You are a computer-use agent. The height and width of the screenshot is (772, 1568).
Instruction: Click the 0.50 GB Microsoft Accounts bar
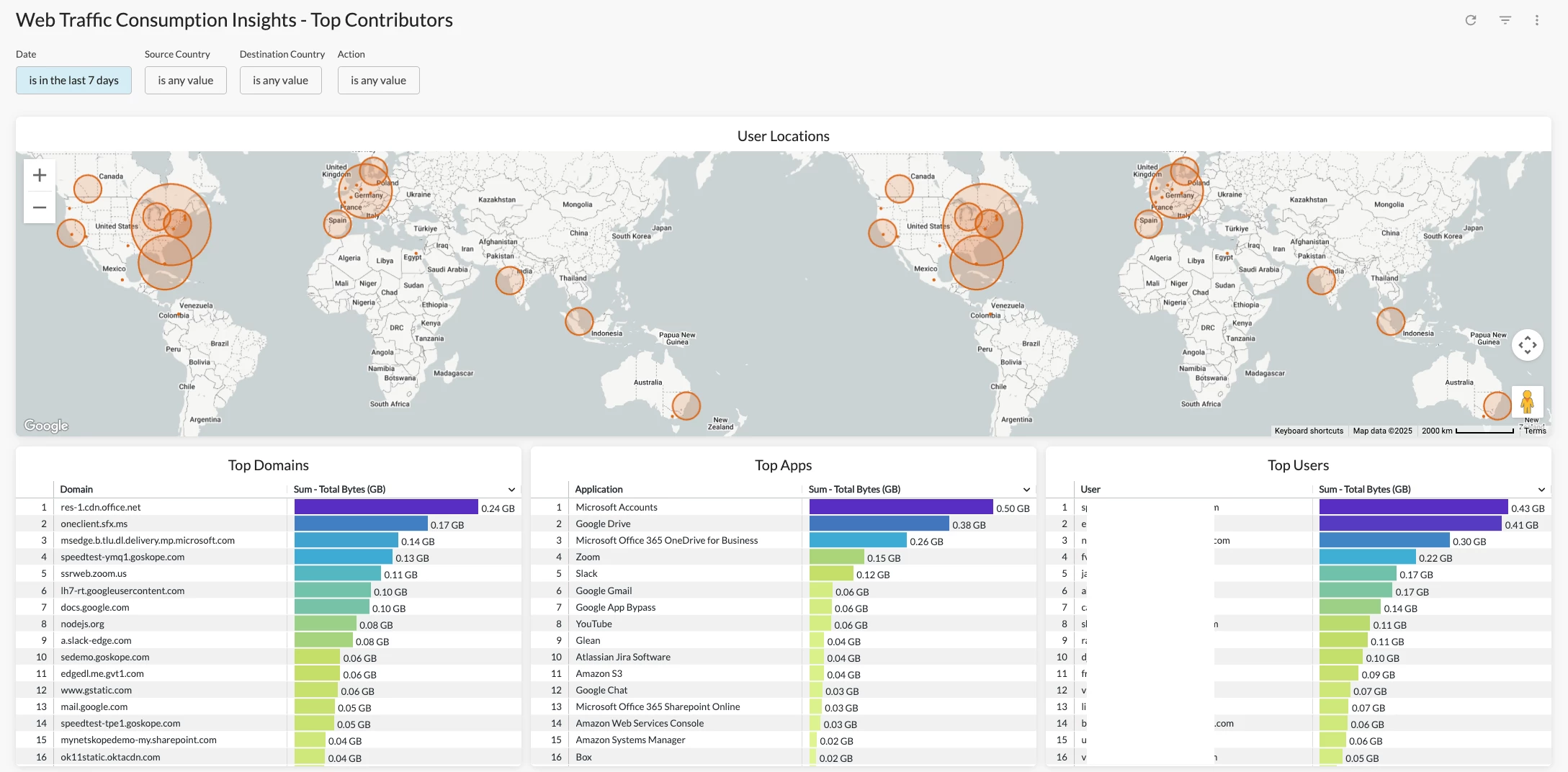coord(901,507)
